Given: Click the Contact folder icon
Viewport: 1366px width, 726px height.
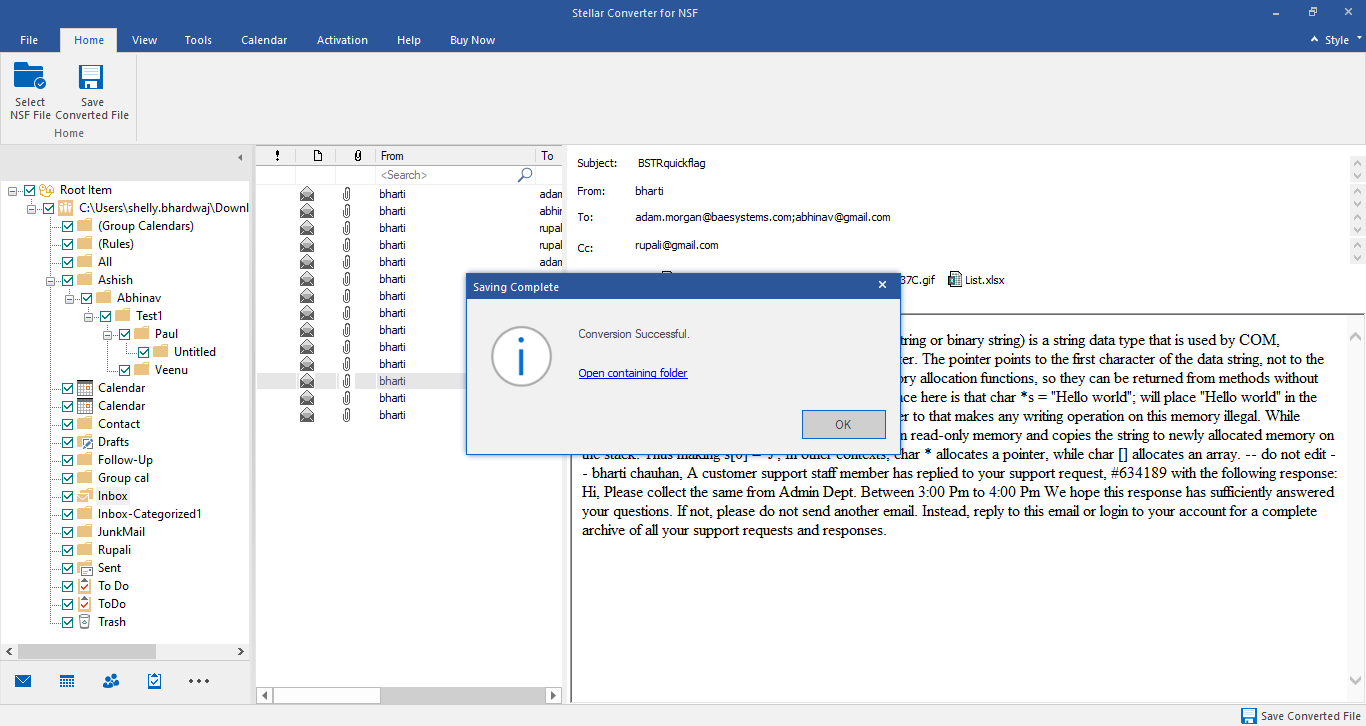Looking at the screenshot, I should pos(85,424).
